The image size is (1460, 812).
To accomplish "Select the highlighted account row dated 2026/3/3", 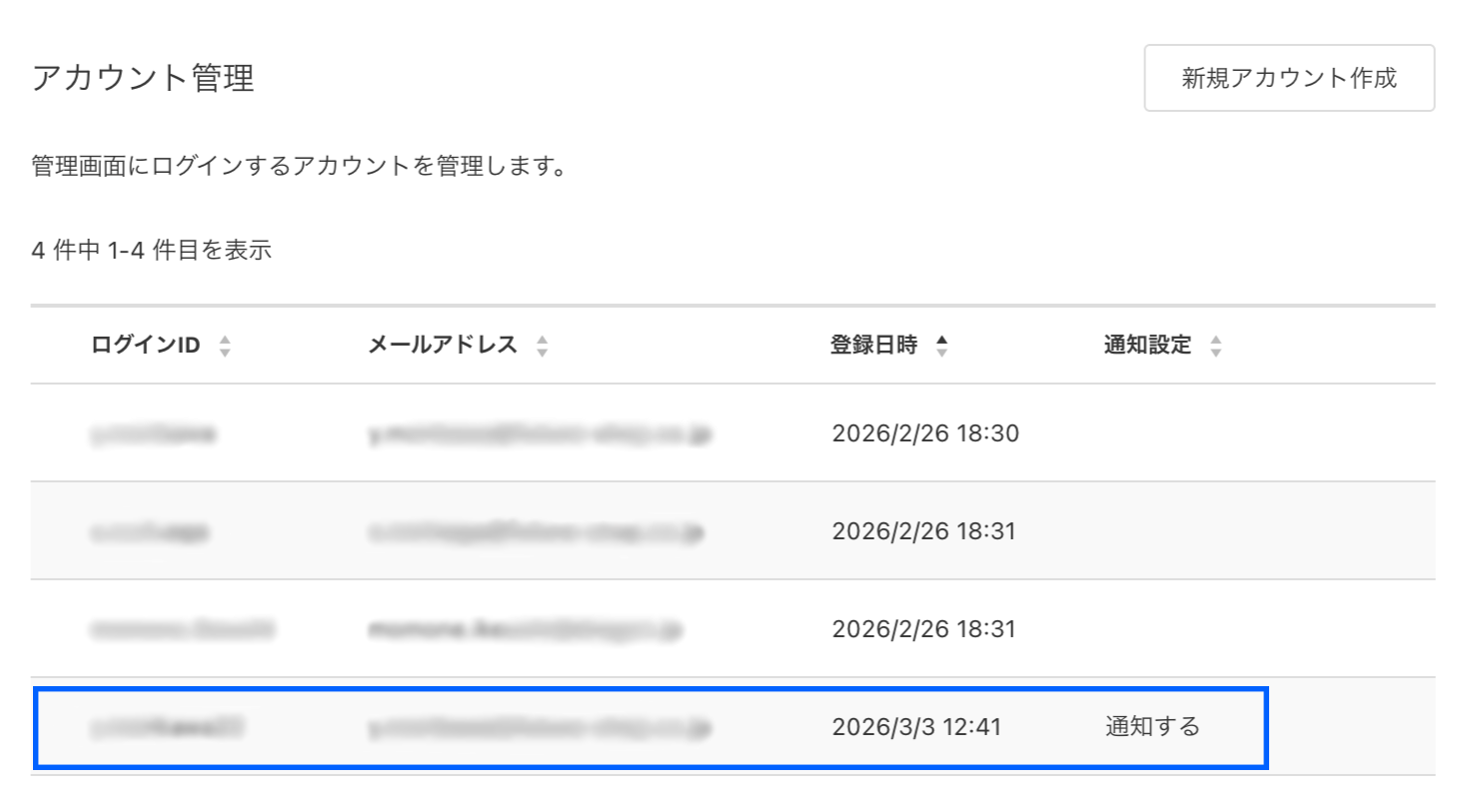I will point(650,727).
